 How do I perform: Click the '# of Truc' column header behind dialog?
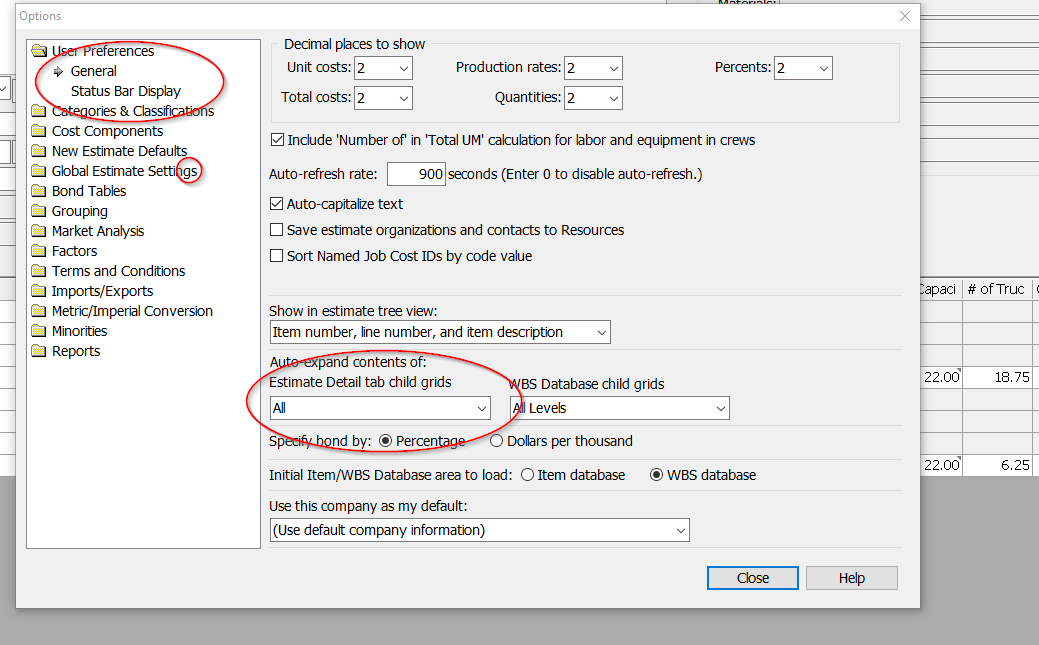point(996,289)
